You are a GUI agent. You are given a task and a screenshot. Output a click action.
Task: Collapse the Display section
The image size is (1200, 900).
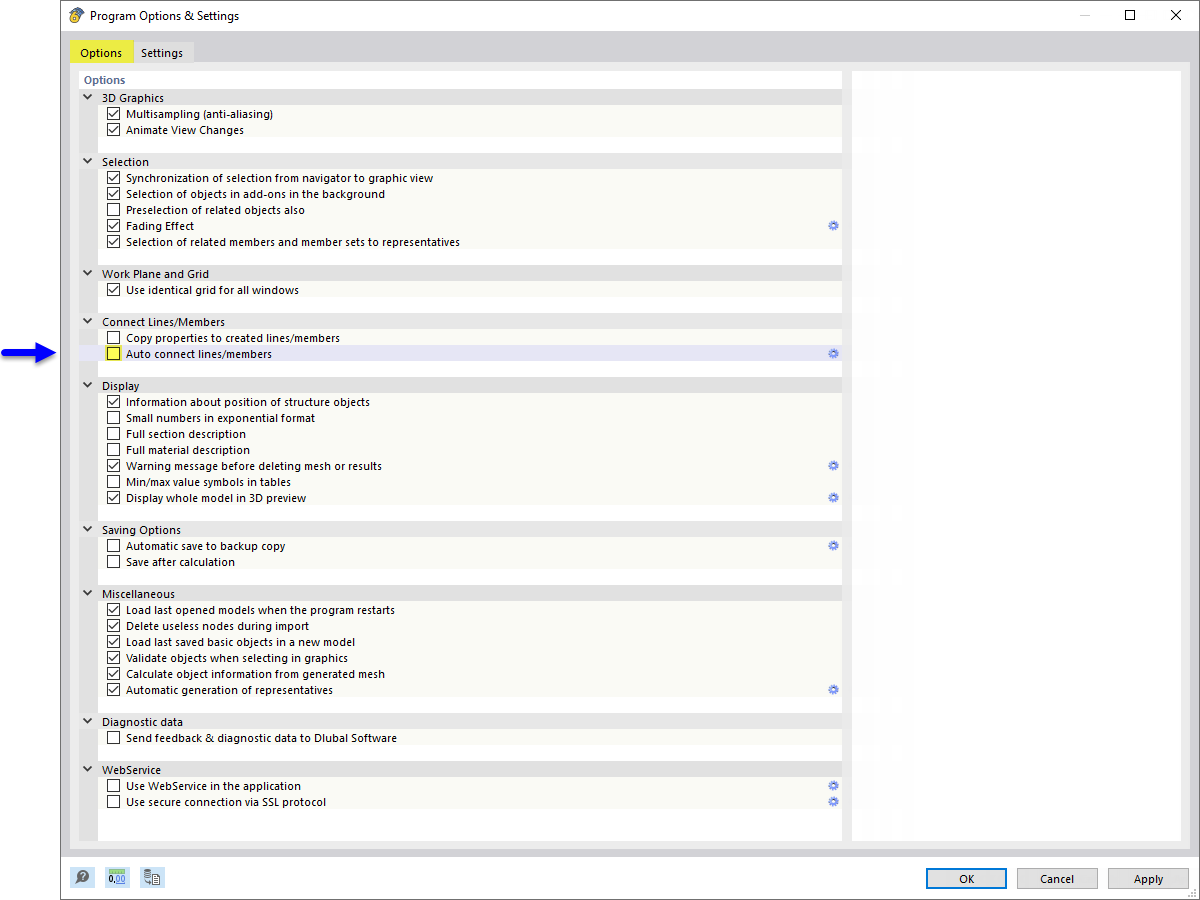click(87, 385)
